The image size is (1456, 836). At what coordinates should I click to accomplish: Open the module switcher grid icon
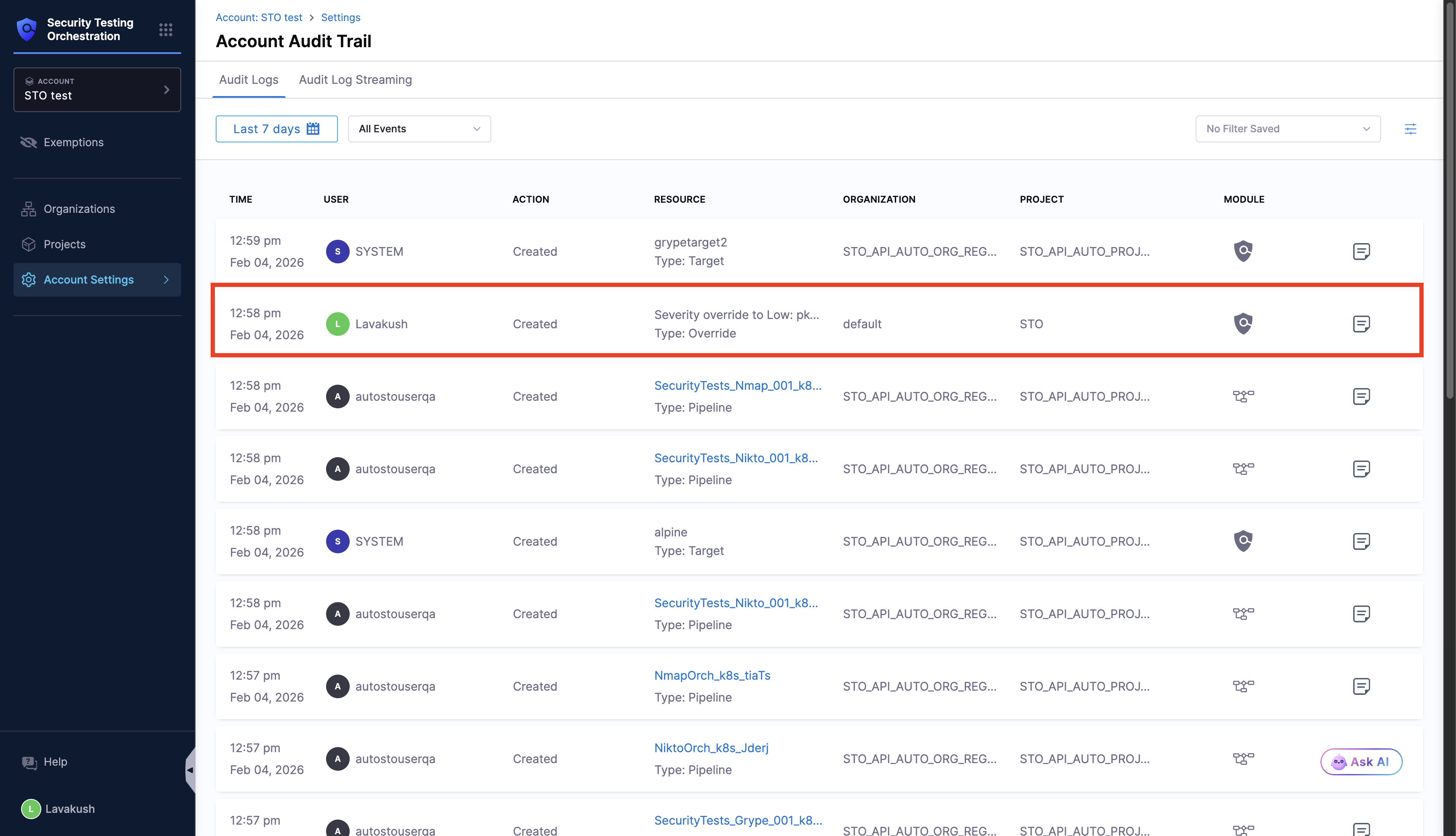click(165, 29)
